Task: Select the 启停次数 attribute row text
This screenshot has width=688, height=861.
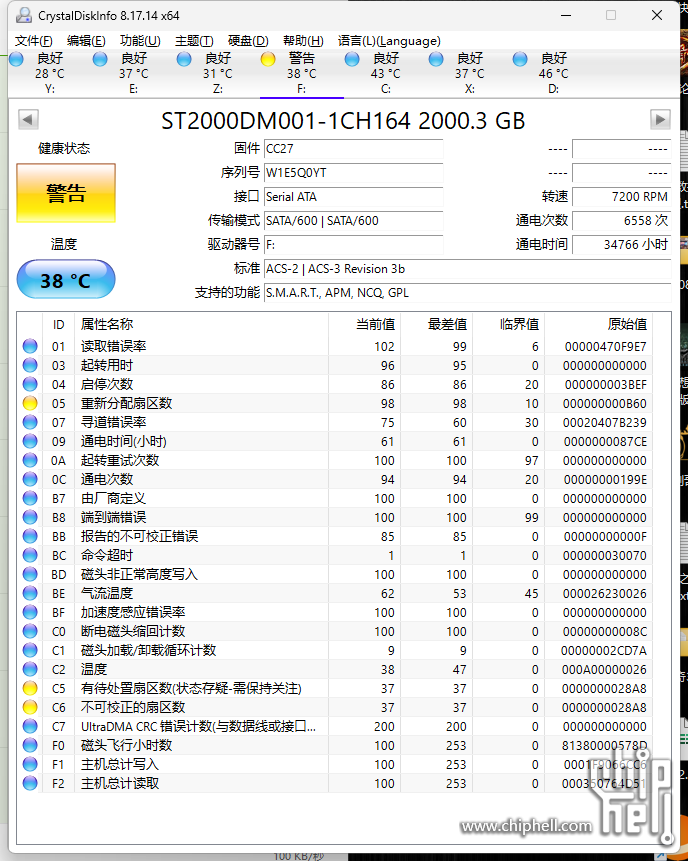Action: (107, 384)
